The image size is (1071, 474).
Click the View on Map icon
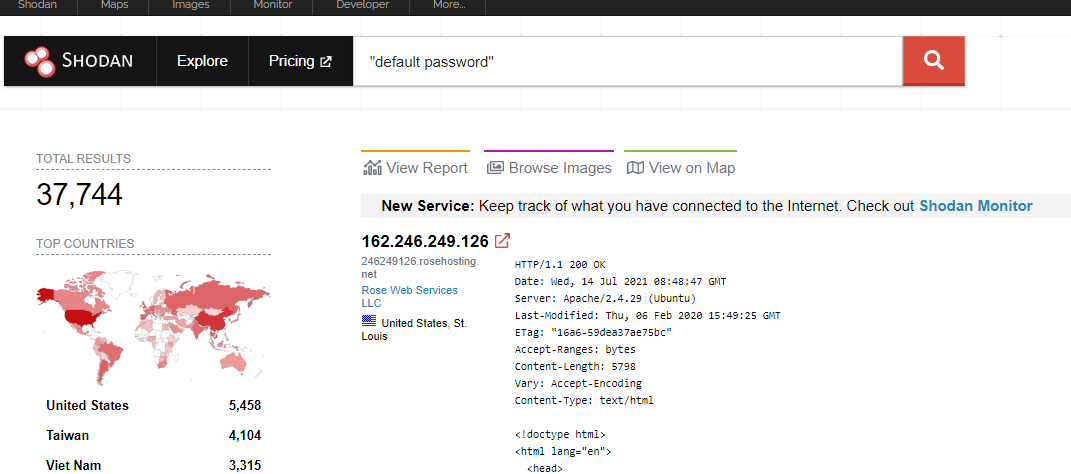point(635,168)
